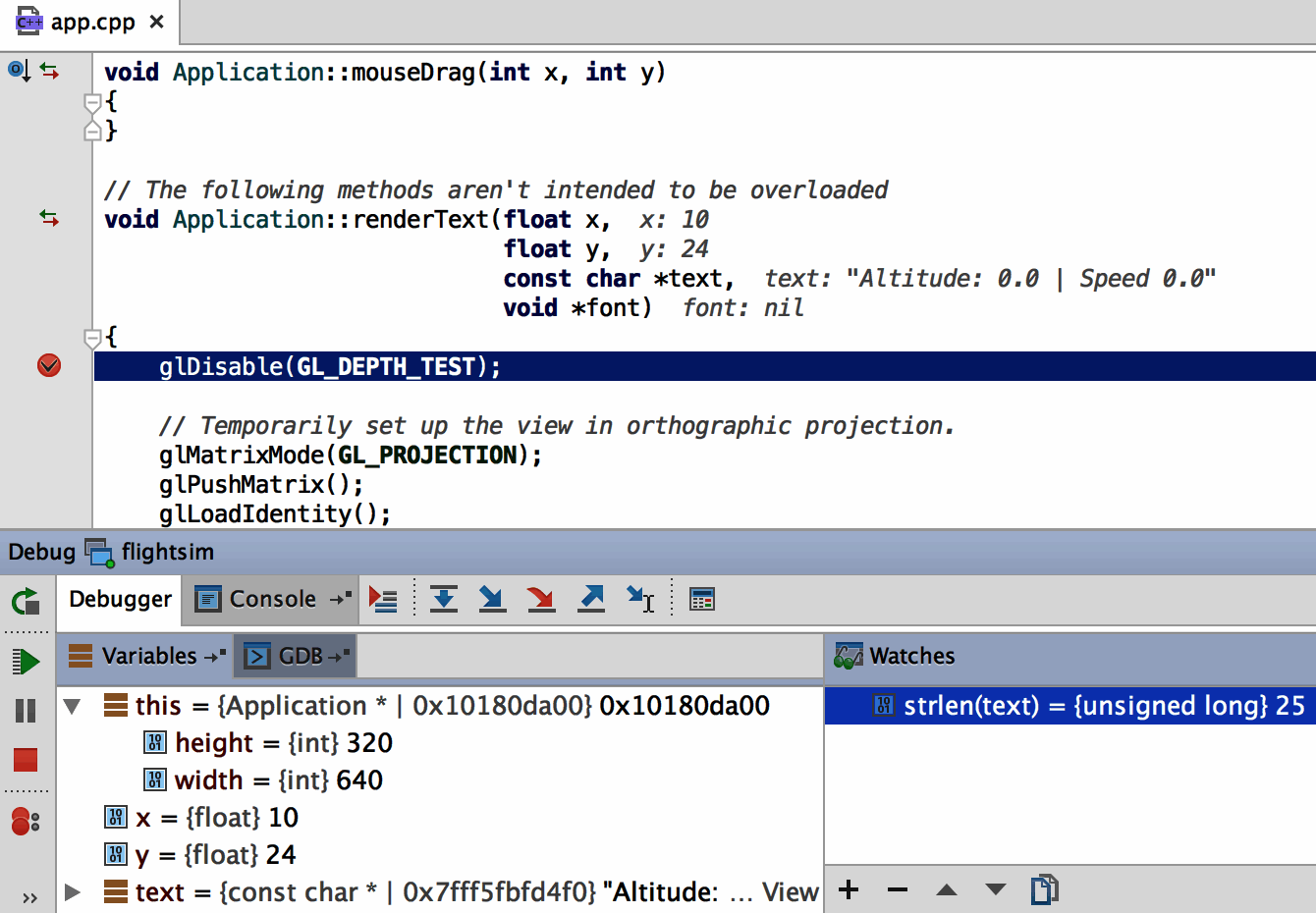Screen dimensions: 1316x913
Task: Open the GDB tab
Action: (295, 656)
